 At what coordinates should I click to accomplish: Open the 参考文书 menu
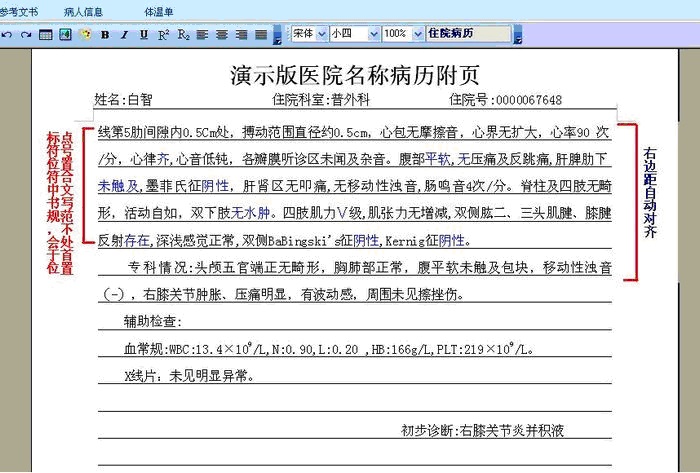(18, 12)
